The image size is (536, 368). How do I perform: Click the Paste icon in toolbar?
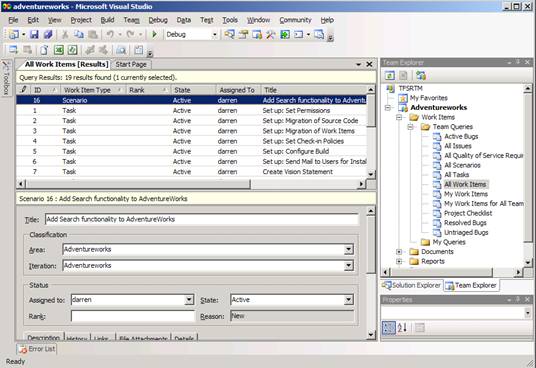tap(93, 35)
